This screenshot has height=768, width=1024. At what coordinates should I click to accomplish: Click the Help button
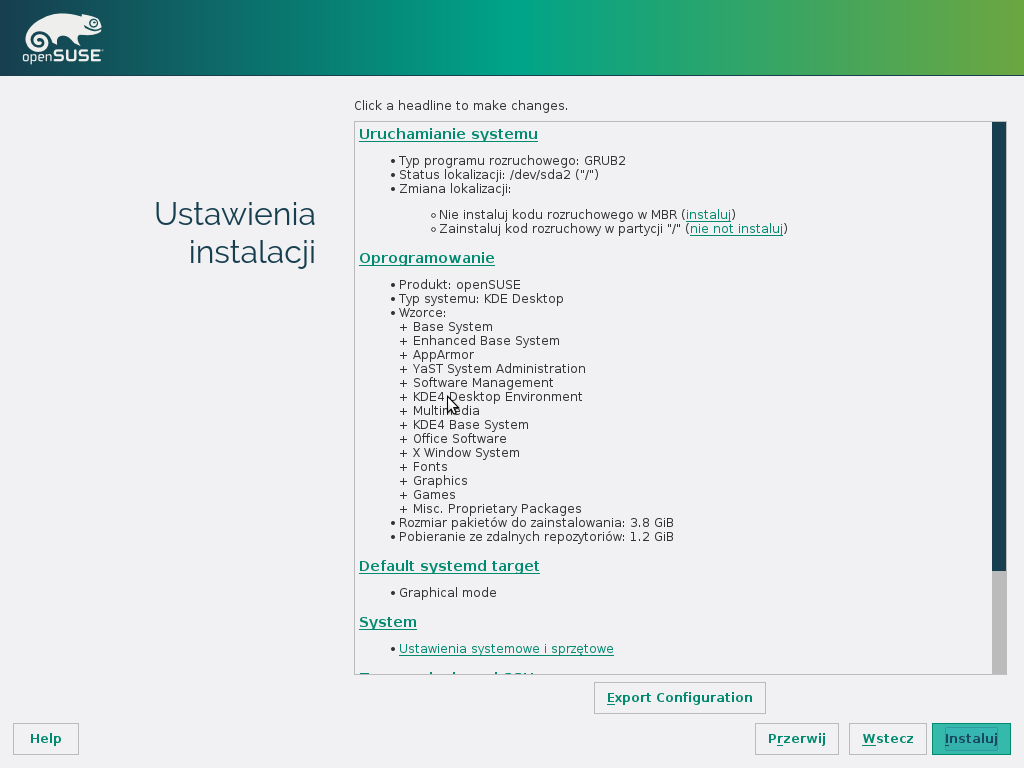pyautogui.click(x=46, y=739)
